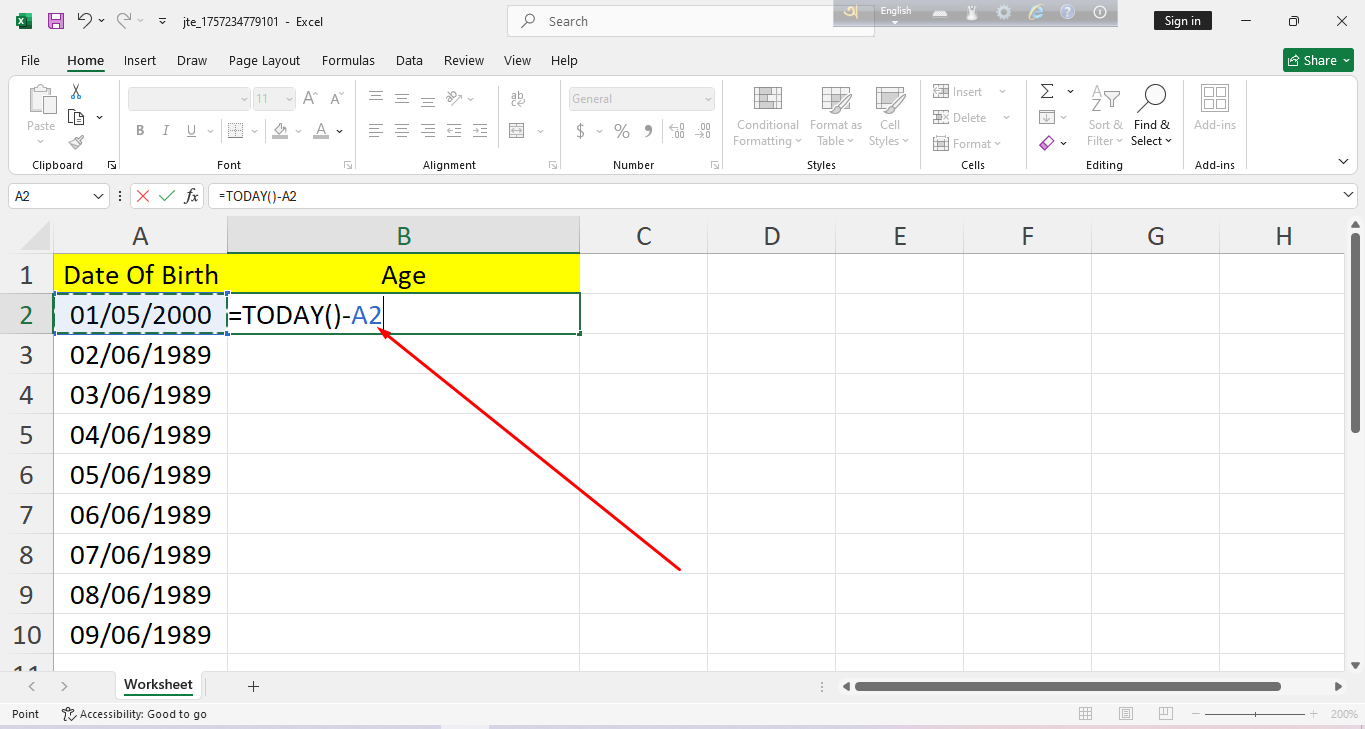Click the Percent Style icon
The height and width of the screenshot is (729, 1365).
(x=621, y=131)
